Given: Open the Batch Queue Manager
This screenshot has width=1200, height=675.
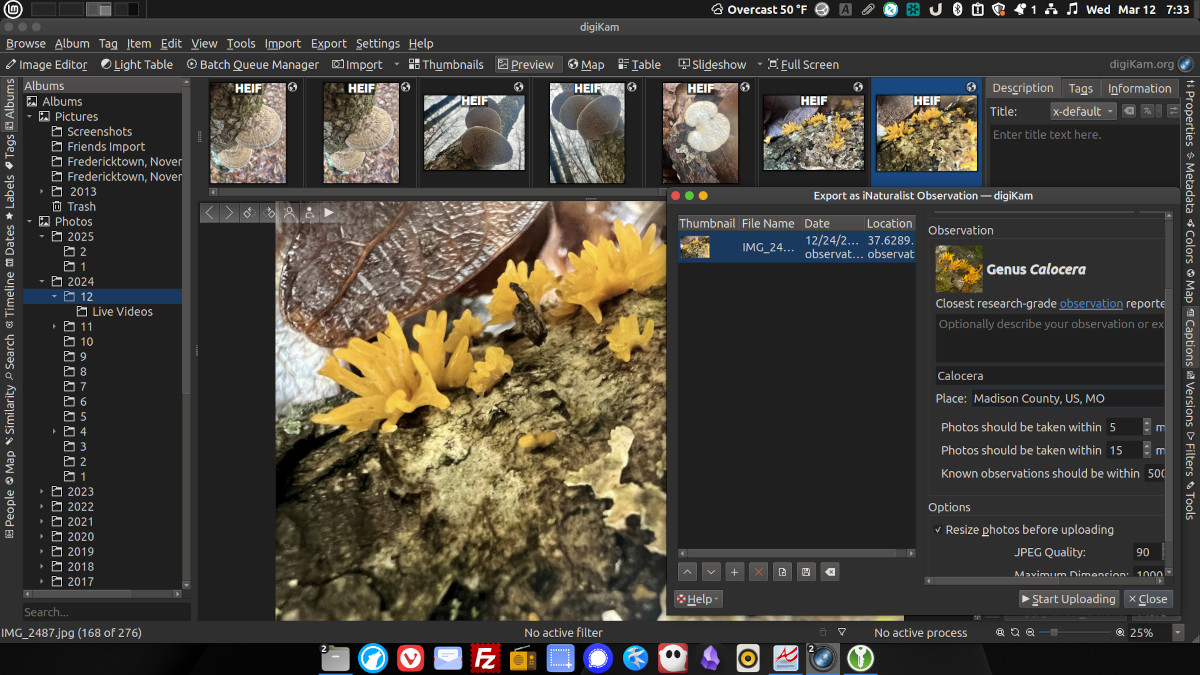Looking at the screenshot, I should click(252, 64).
